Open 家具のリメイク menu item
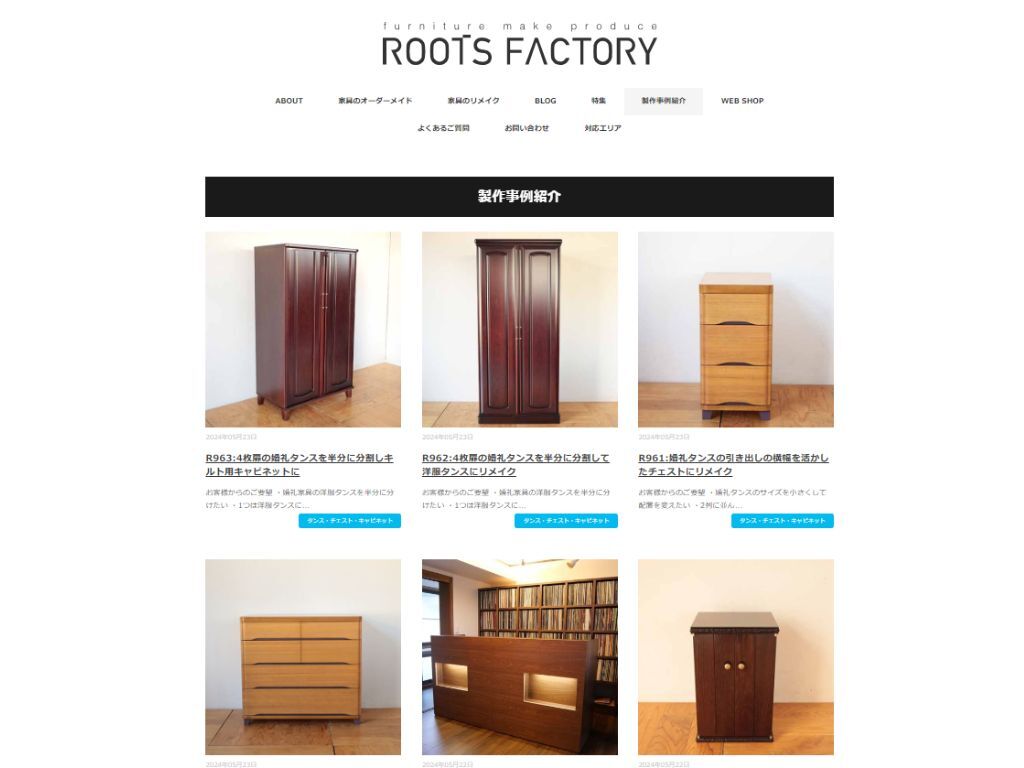The height and width of the screenshot is (768, 1024). click(473, 101)
